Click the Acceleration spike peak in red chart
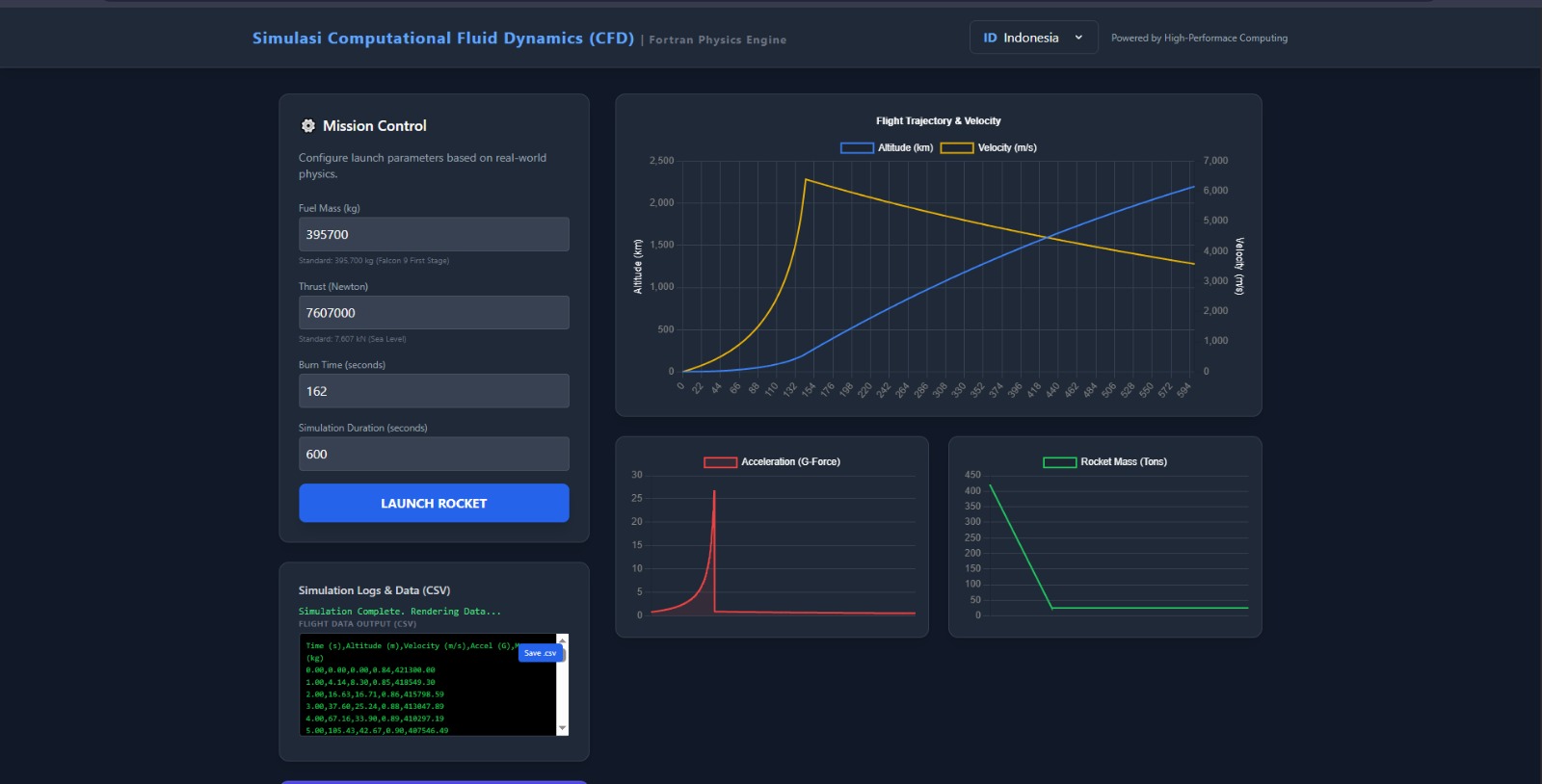The image size is (1542, 784). pos(714,492)
